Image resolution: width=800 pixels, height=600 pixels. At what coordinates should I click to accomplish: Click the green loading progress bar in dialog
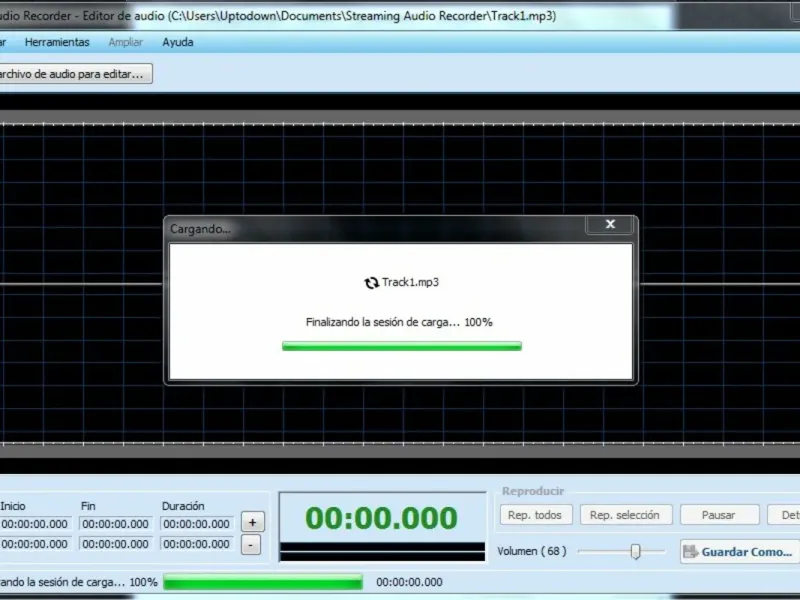point(402,346)
